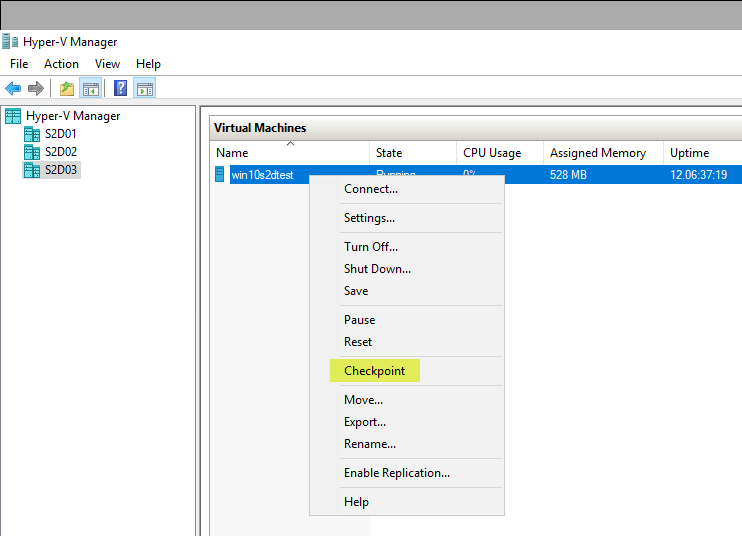Select Checkpoint in the context menu
The image size is (742, 536).
point(407,371)
